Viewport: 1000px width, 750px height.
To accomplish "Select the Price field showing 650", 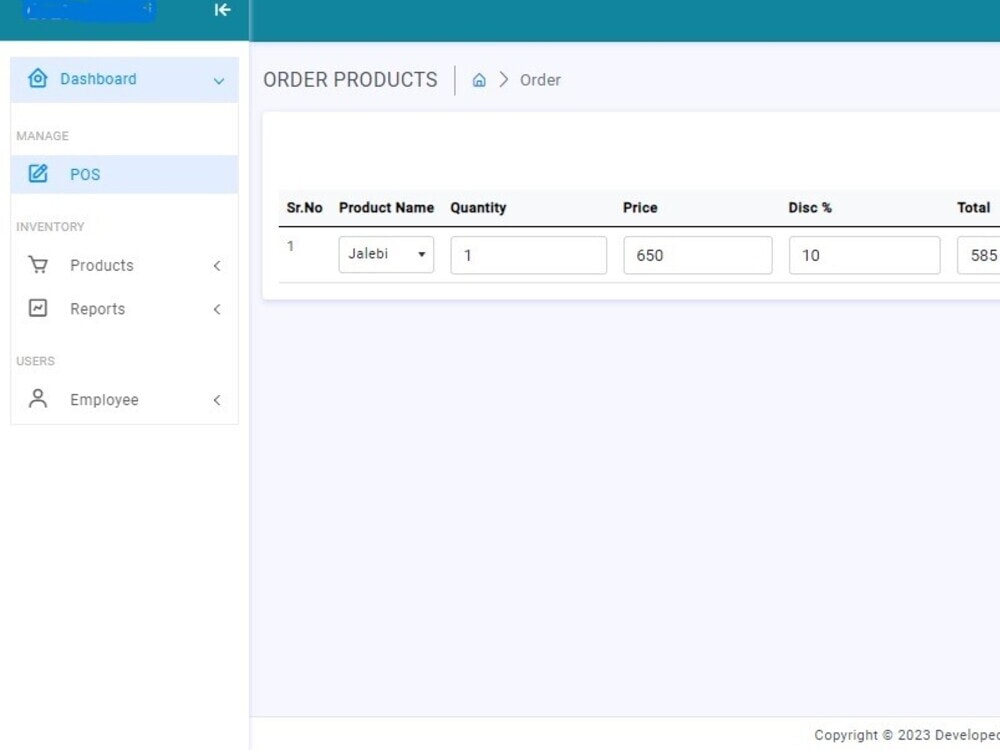I will point(697,255).
